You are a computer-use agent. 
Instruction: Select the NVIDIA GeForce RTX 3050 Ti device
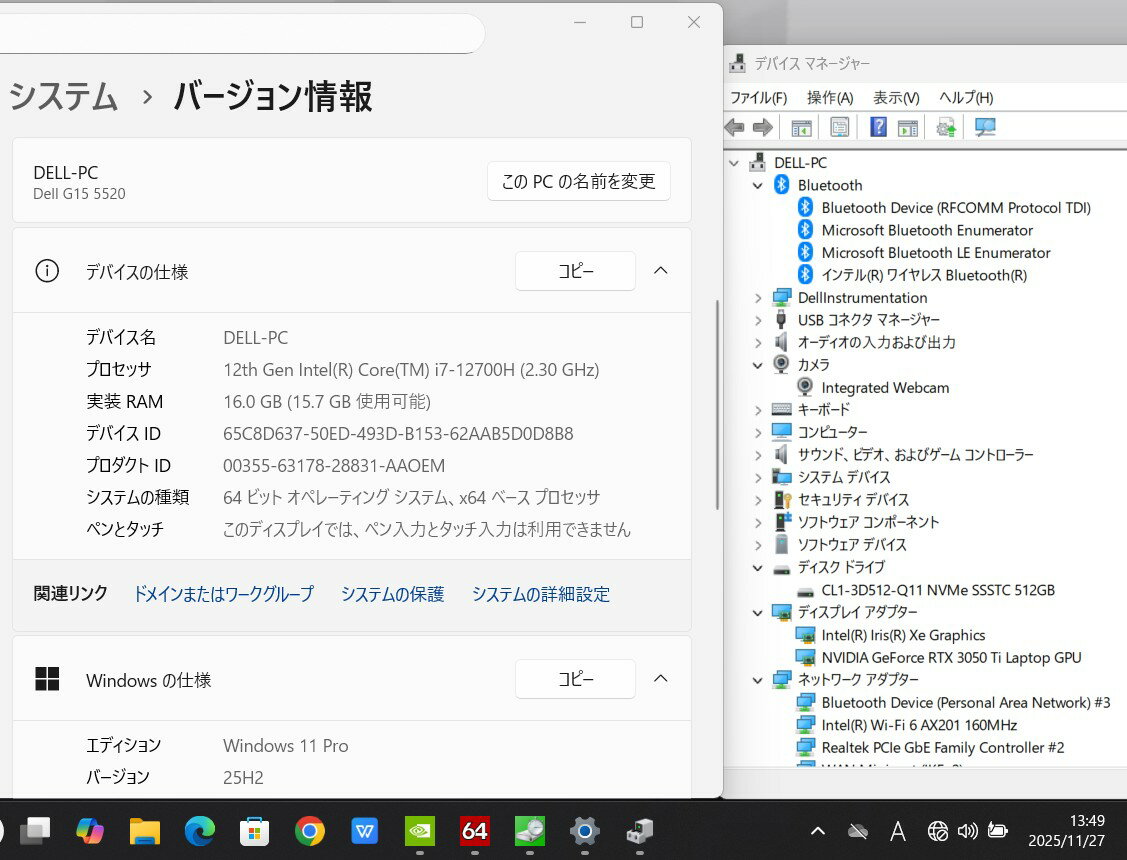pyautogui.click(x=950, y=657)
